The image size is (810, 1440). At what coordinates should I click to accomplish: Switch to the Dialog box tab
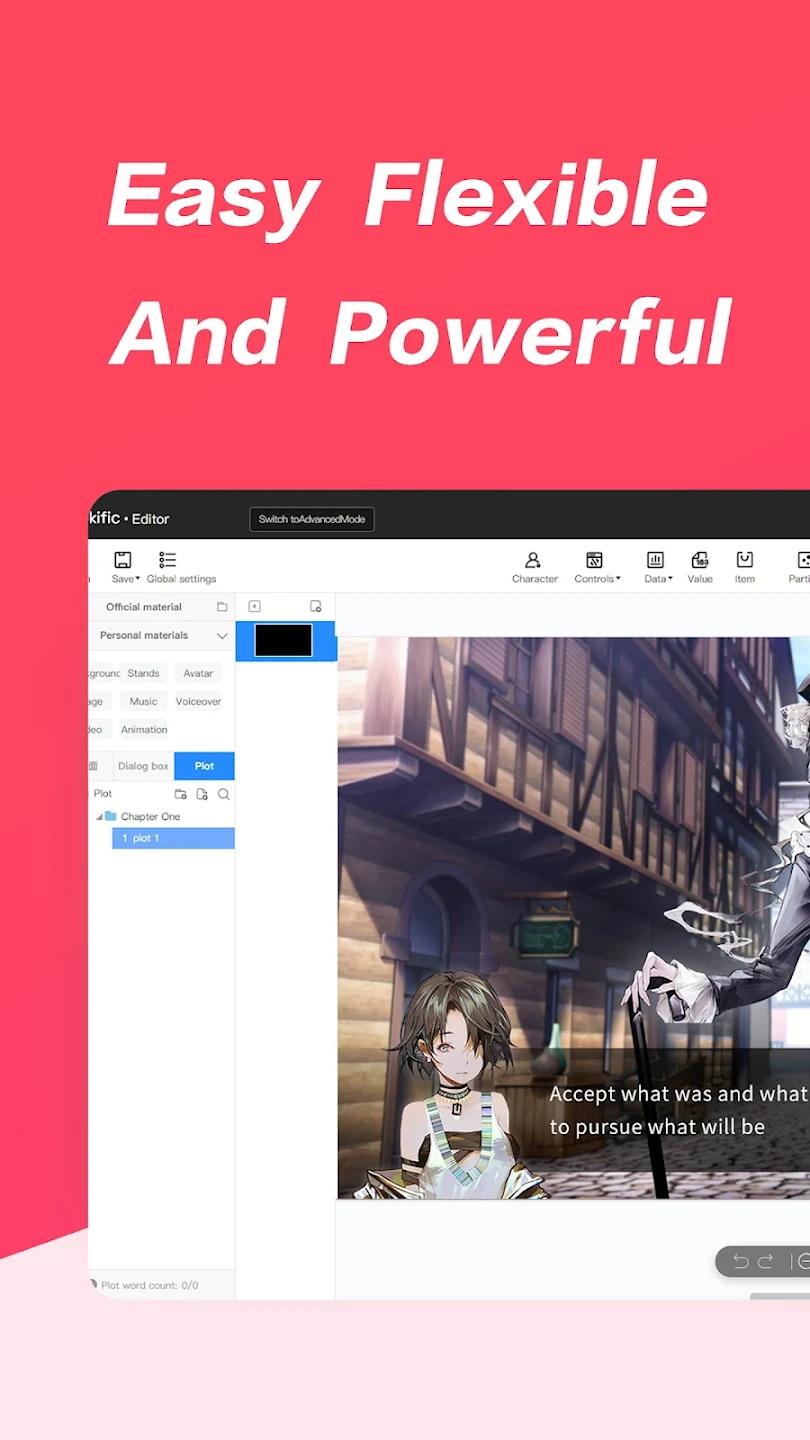coord(143,766)
